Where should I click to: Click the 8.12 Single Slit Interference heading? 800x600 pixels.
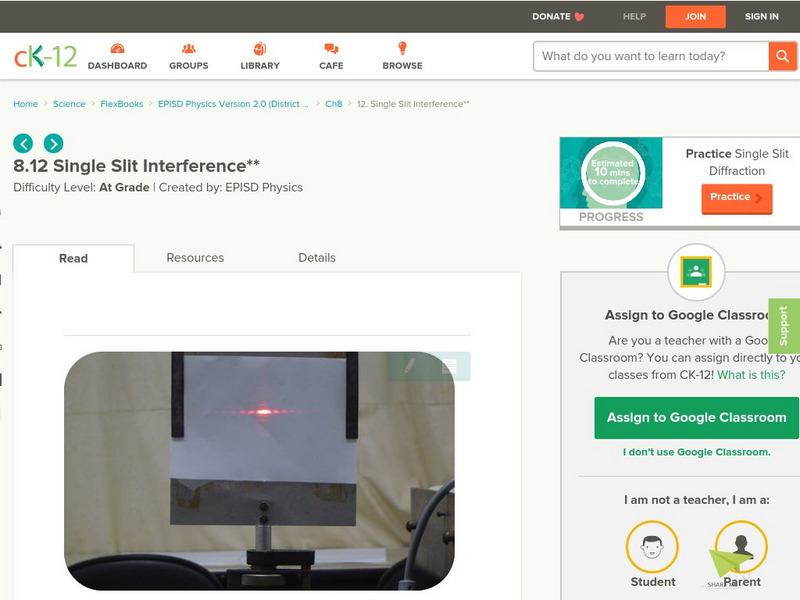tap(136, 166)
